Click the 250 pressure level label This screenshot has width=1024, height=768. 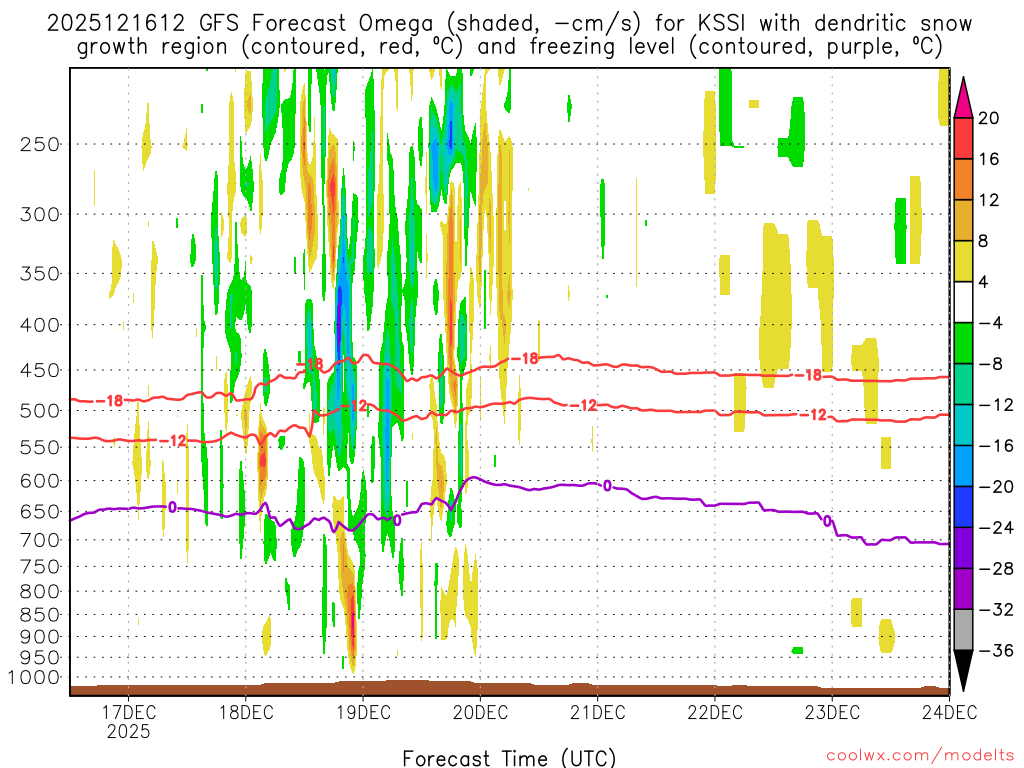(x=40, y=144)
